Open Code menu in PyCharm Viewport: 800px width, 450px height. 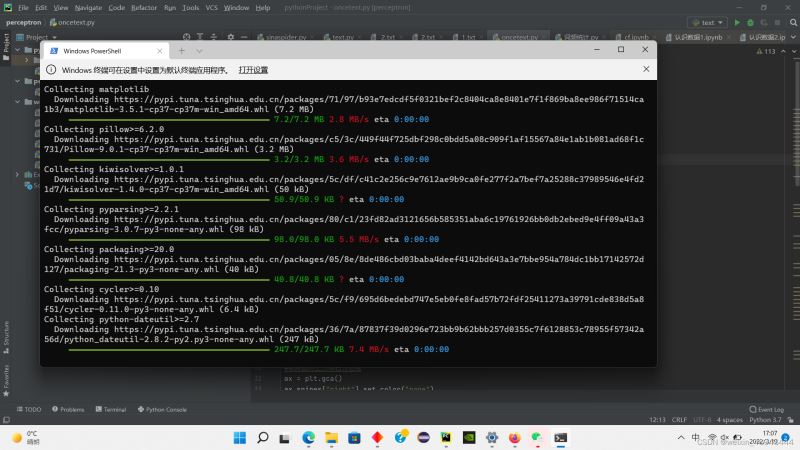click(x=116, y=8)
